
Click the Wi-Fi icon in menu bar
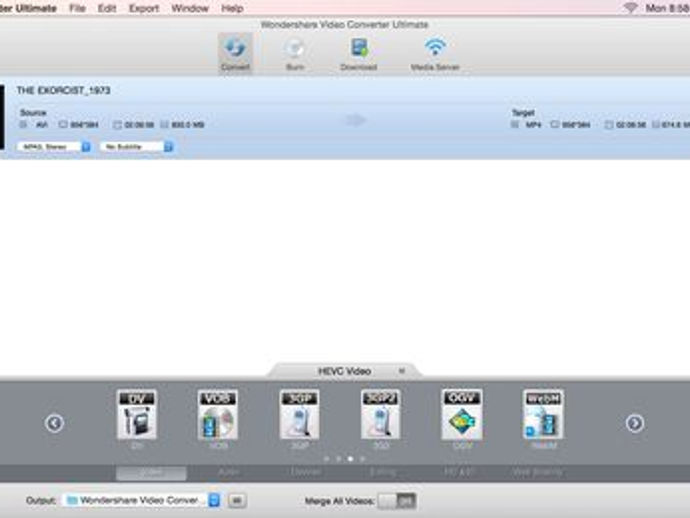coord(631,8)
